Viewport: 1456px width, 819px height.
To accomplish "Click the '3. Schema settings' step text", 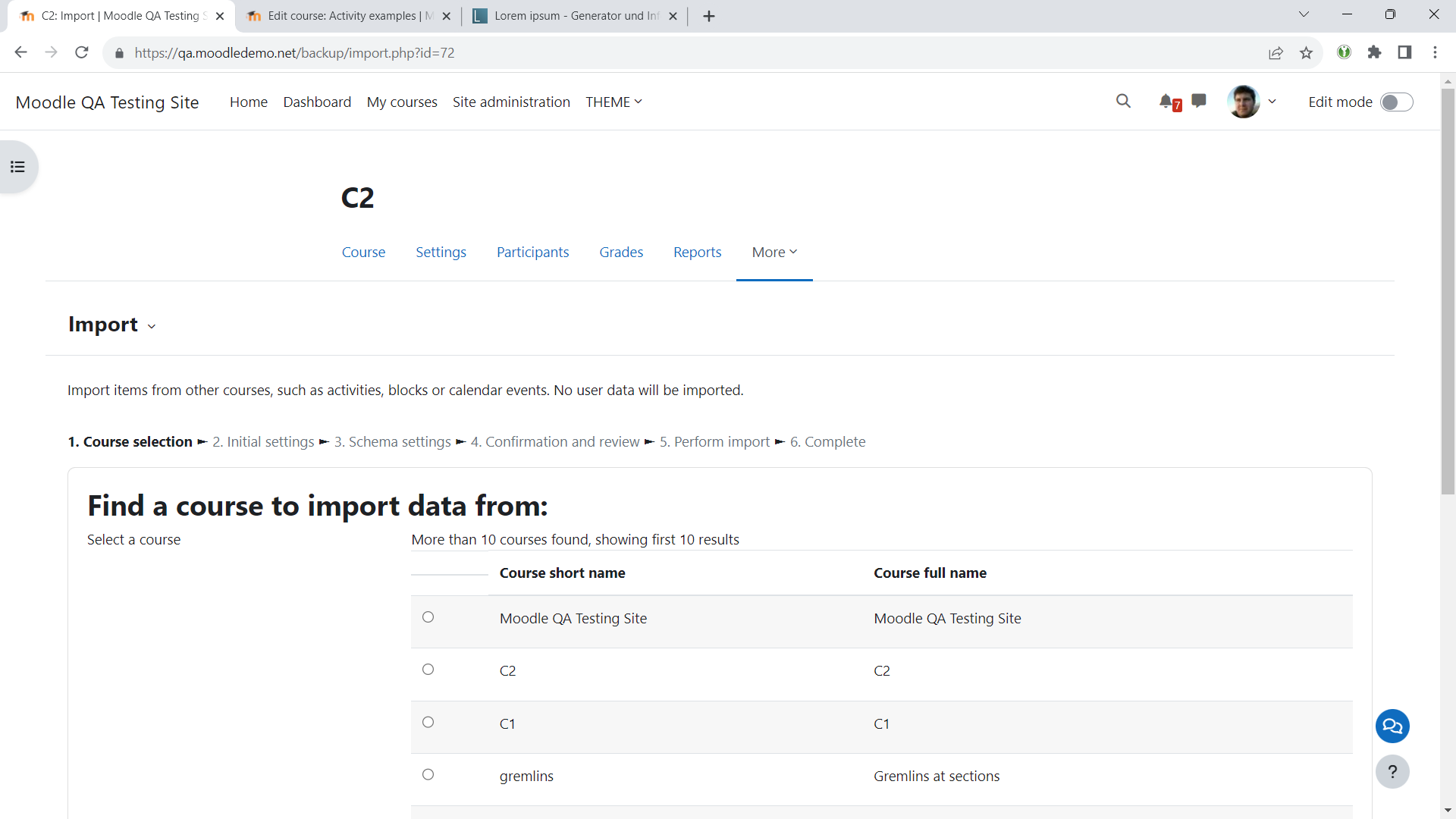I will (x=393, y=442).
